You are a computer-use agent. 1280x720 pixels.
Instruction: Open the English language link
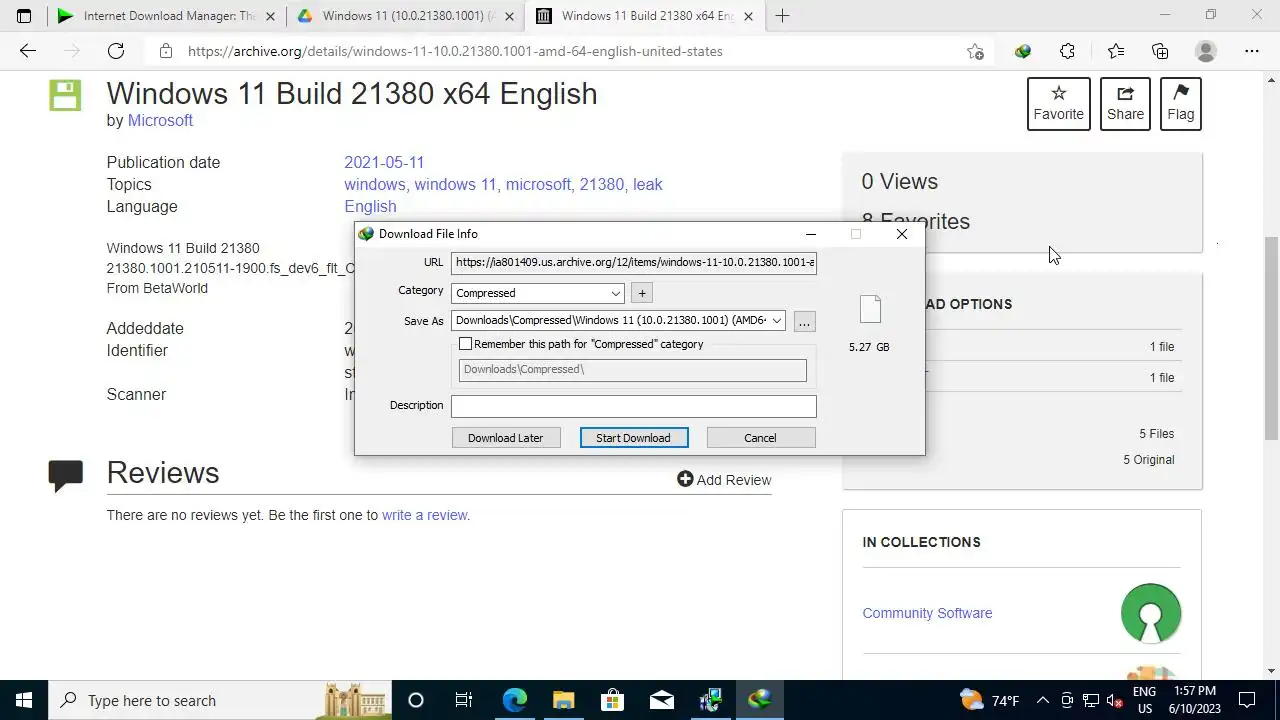tap(370, 206)
